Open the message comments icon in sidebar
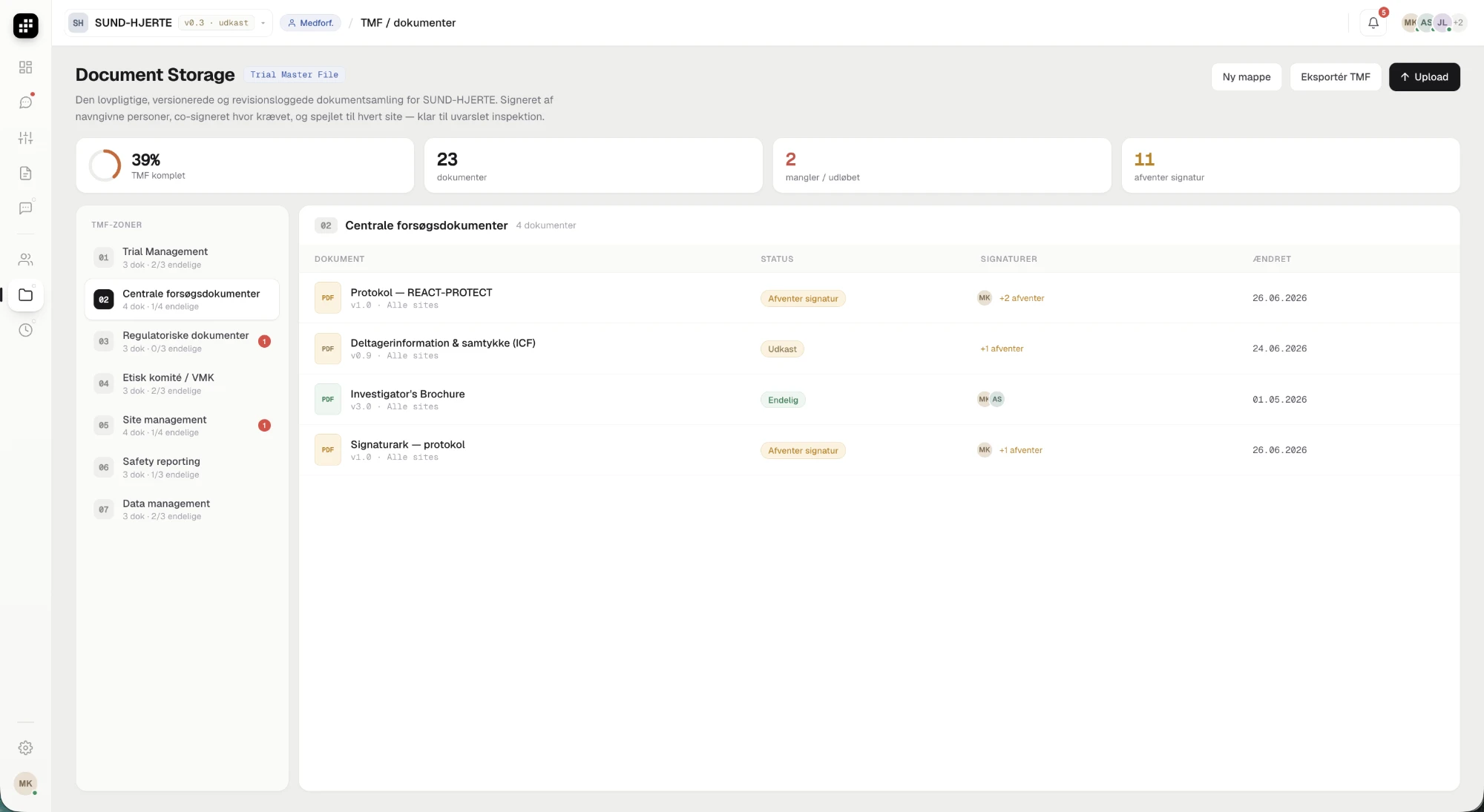1484x812 pixels. [x=25, y=208]
